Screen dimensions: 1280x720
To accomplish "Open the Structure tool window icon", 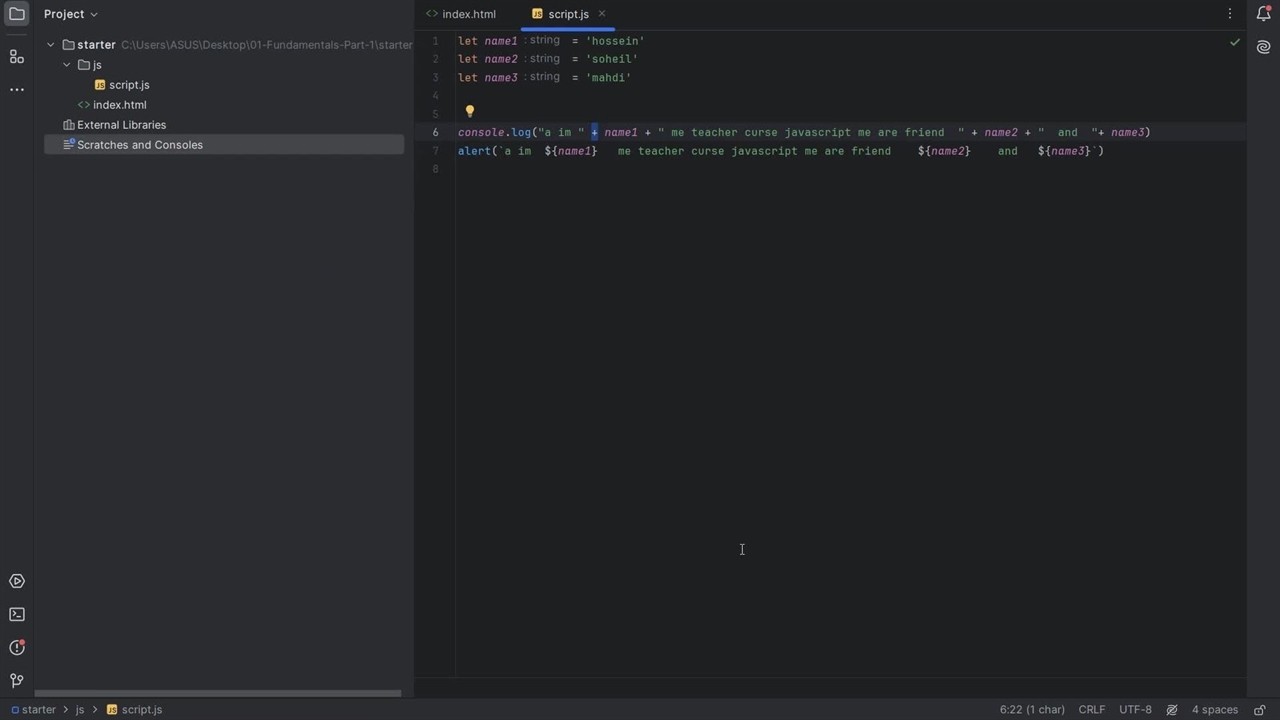I will tap(17, 57).
